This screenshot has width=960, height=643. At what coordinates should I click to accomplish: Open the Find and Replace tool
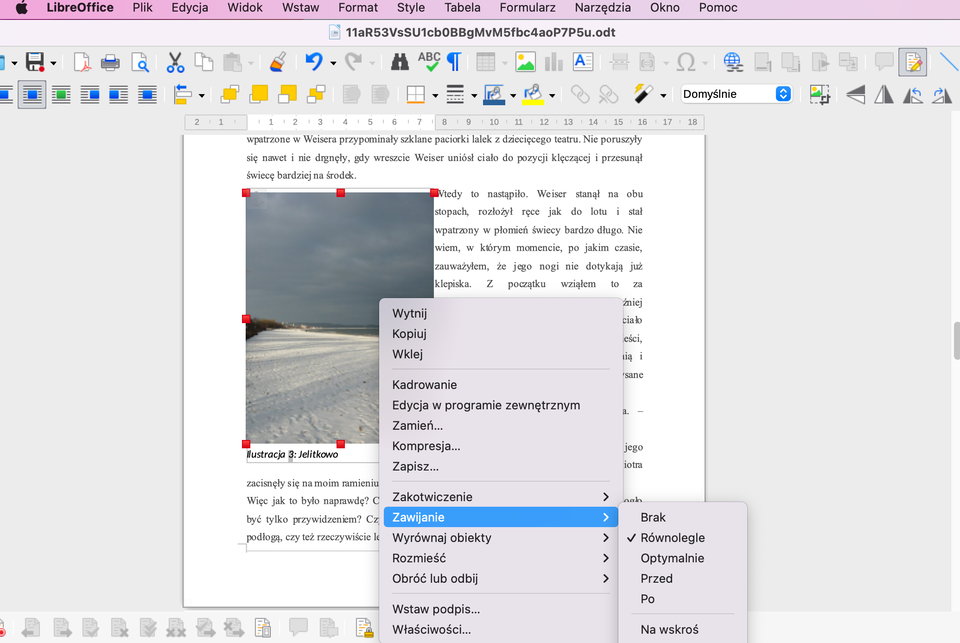click(x=399, y=61)
